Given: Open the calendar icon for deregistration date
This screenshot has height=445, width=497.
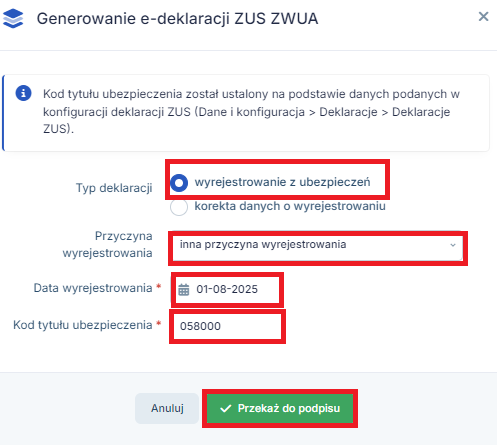Looking at the screenshot, I should tap(183, 289).
